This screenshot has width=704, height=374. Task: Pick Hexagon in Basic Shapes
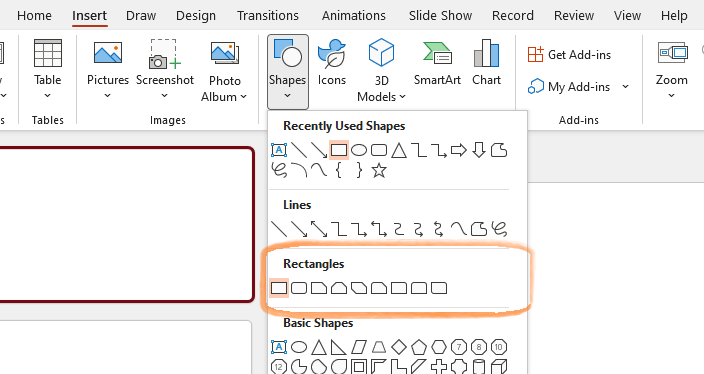(439, 347)
